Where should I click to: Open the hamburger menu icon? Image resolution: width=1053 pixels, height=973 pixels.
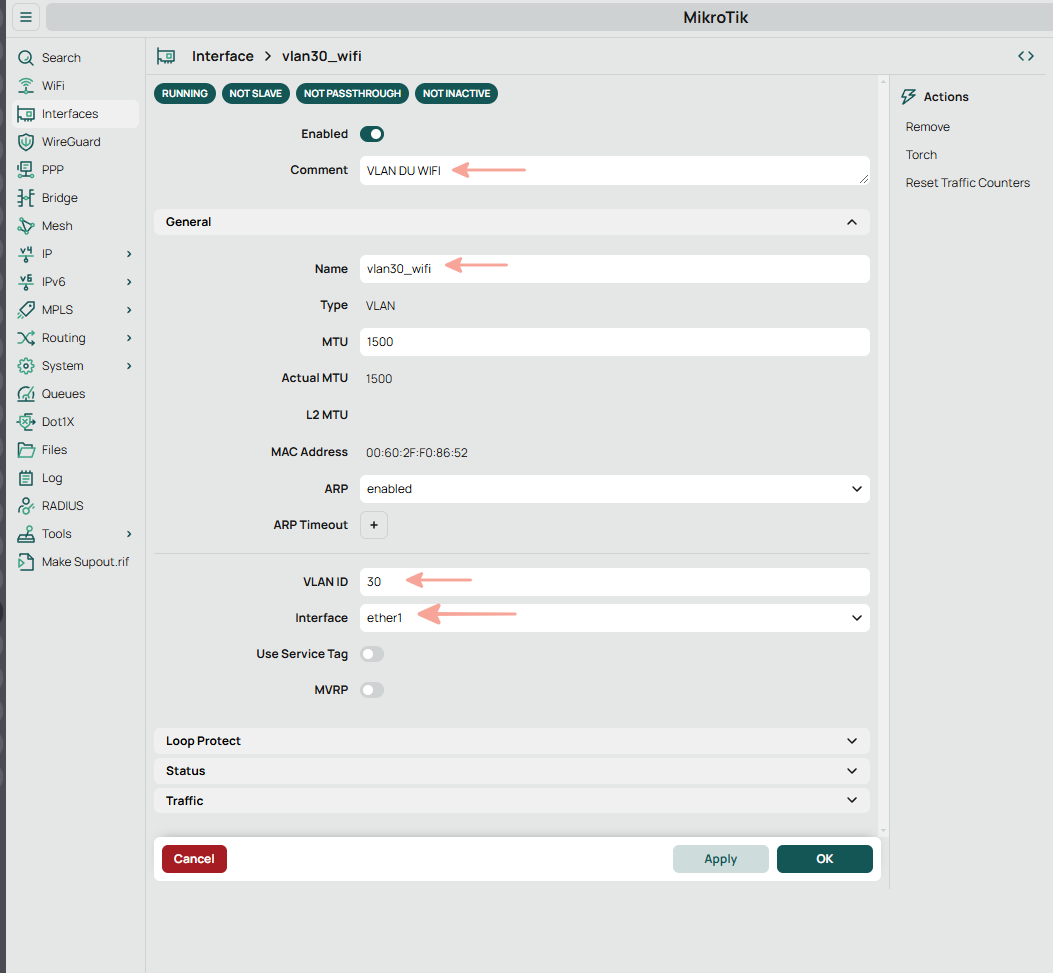point(25,17)
